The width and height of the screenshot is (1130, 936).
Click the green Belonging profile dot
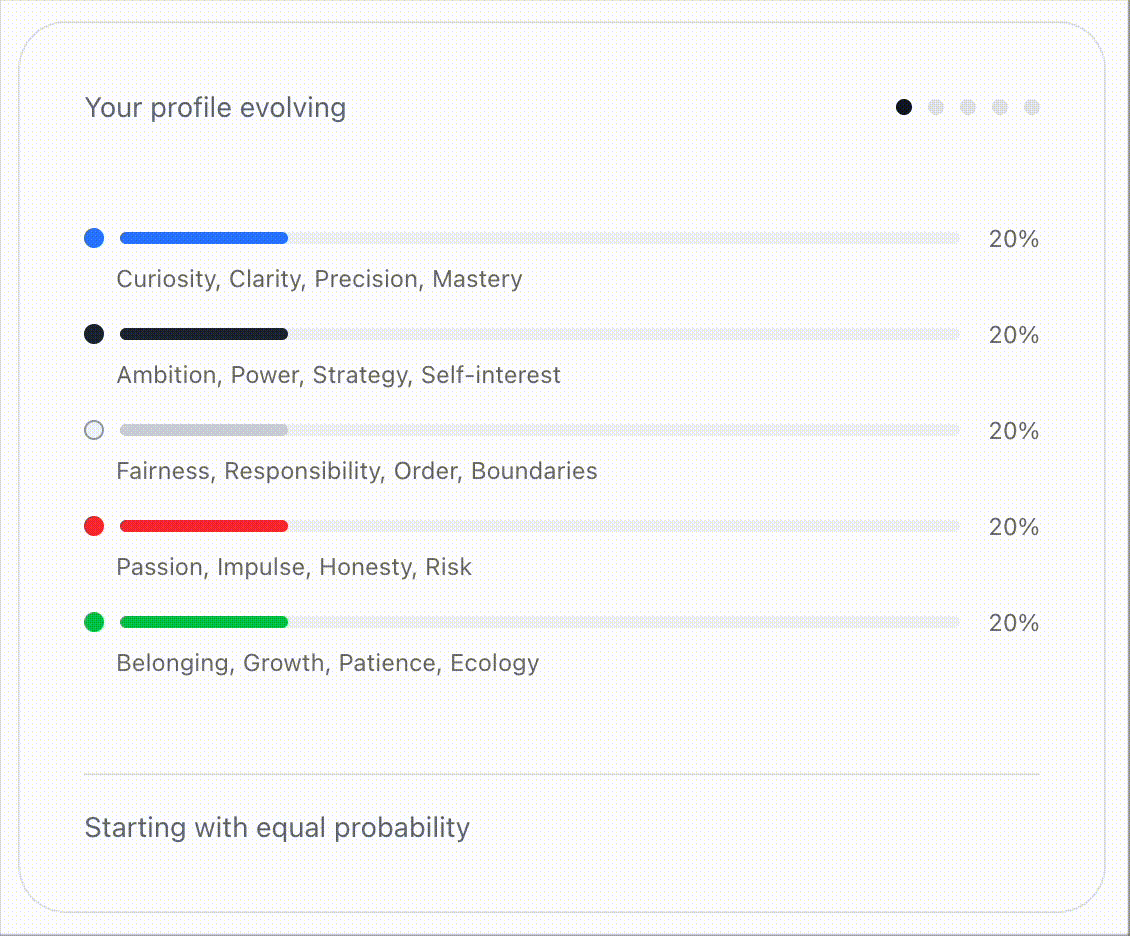pyautogui.click(x=94, y=622)
